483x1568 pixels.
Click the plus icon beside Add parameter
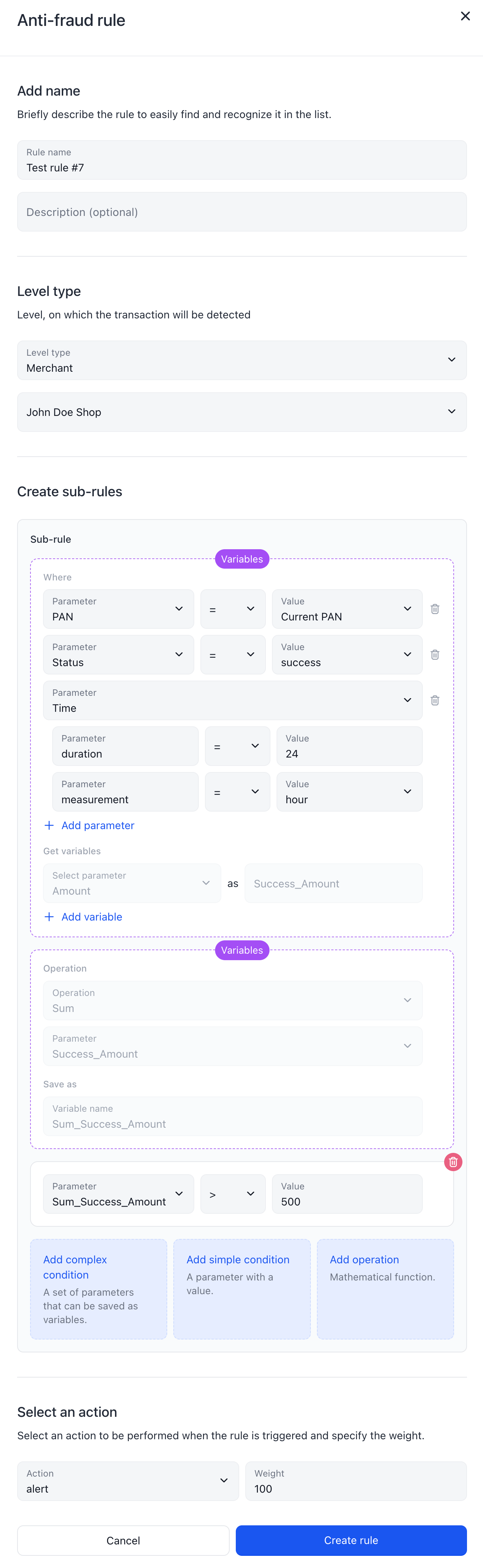tap(50, 825)
